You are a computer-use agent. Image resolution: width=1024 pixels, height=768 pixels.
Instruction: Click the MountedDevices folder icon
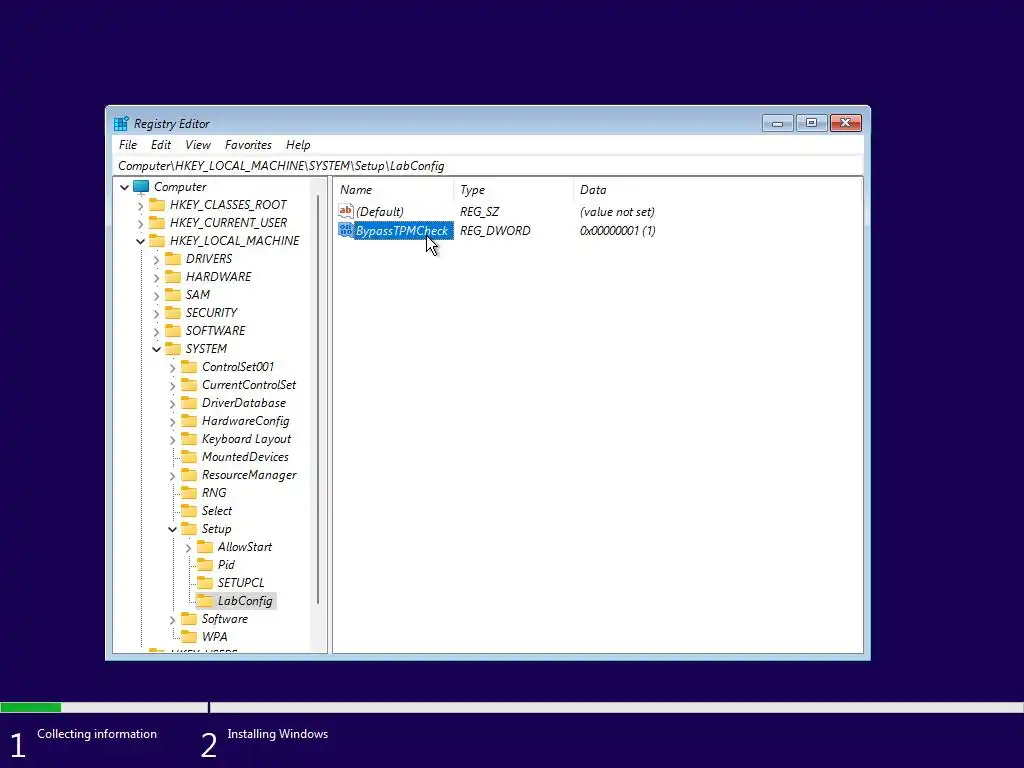[x=189, y=457]
